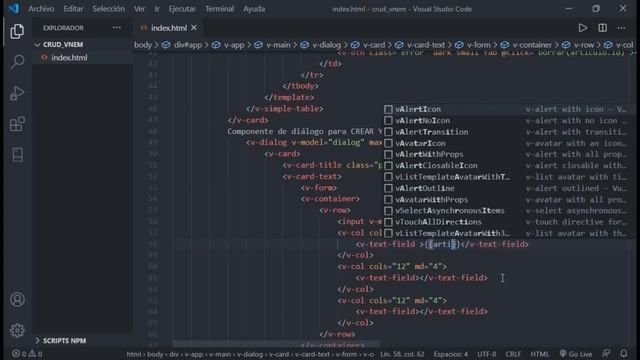Split the editor to the right

pyautogui.click(x=602, y=28)
